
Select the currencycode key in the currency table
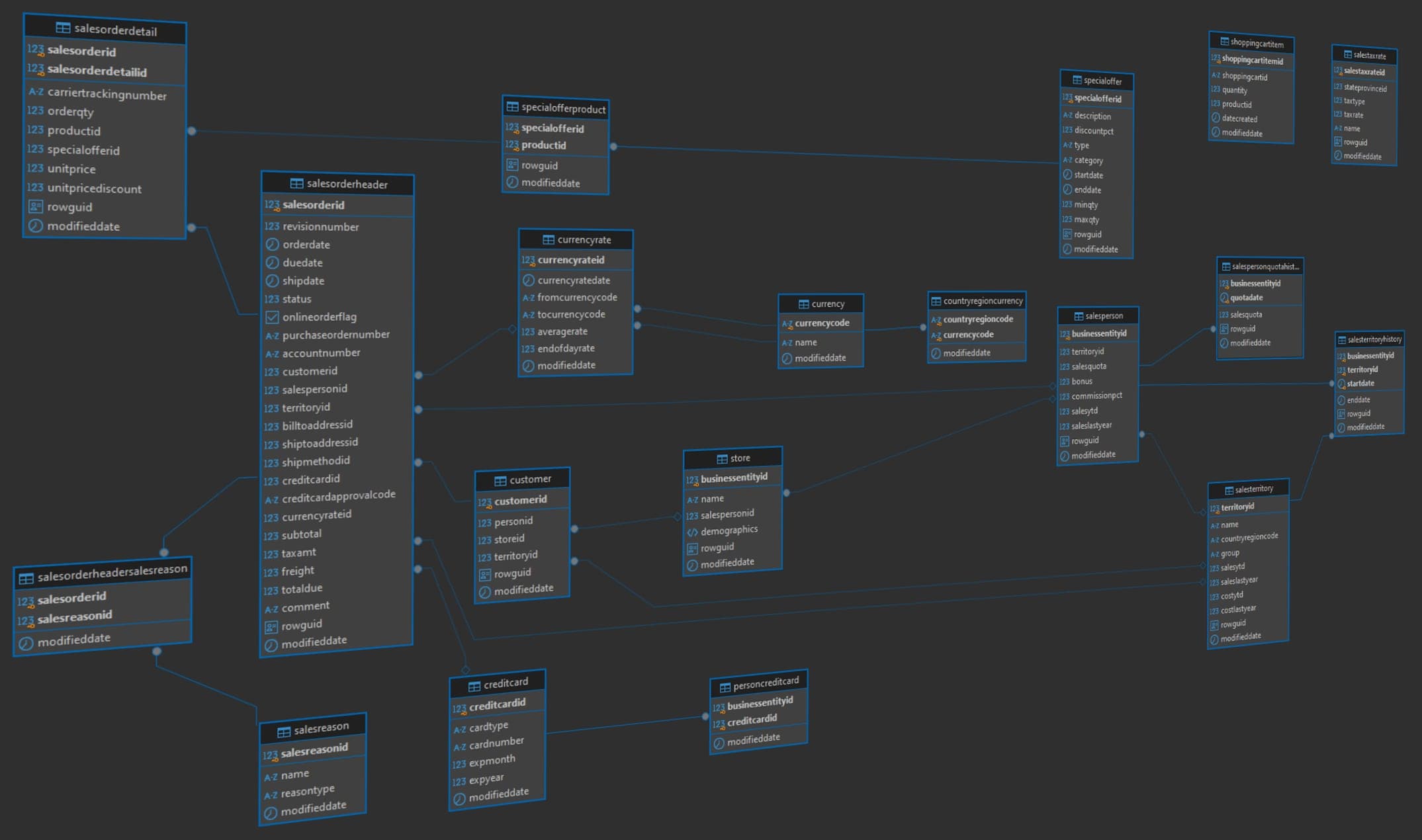[821, 323]
